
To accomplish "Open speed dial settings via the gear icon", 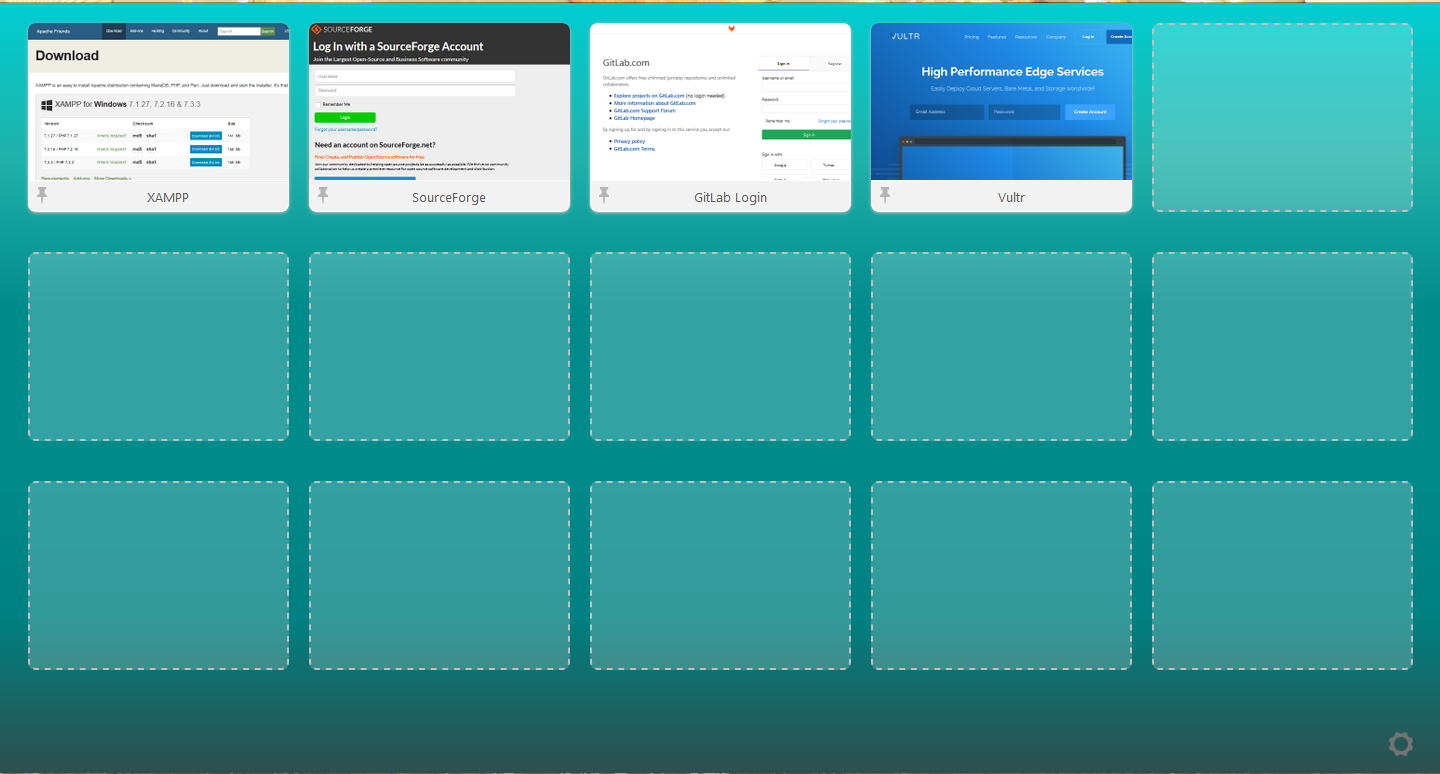I will click(x=1400, y=744).
